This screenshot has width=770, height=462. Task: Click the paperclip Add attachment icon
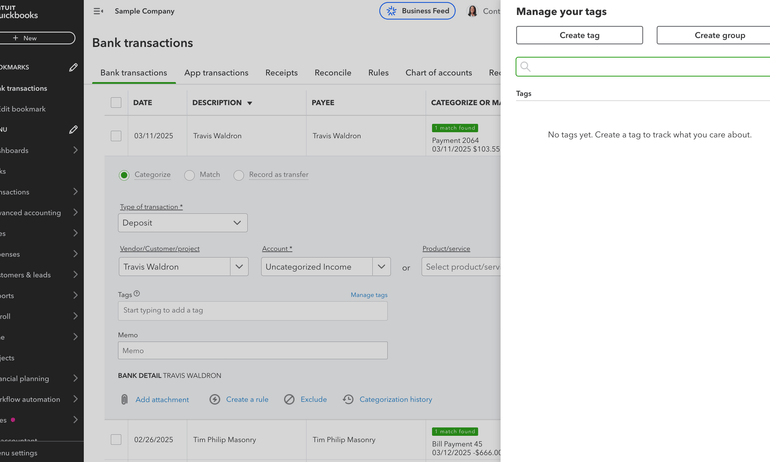click(125, 399)
